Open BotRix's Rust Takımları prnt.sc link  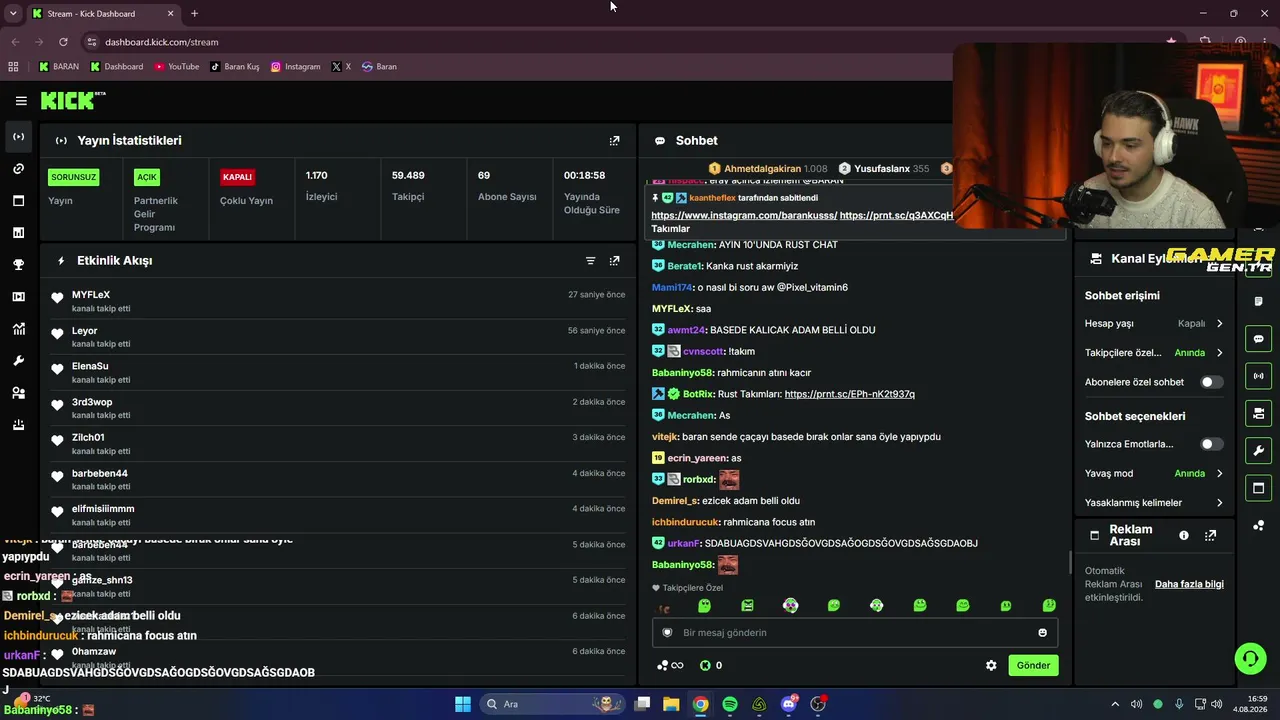coord(850,394)
